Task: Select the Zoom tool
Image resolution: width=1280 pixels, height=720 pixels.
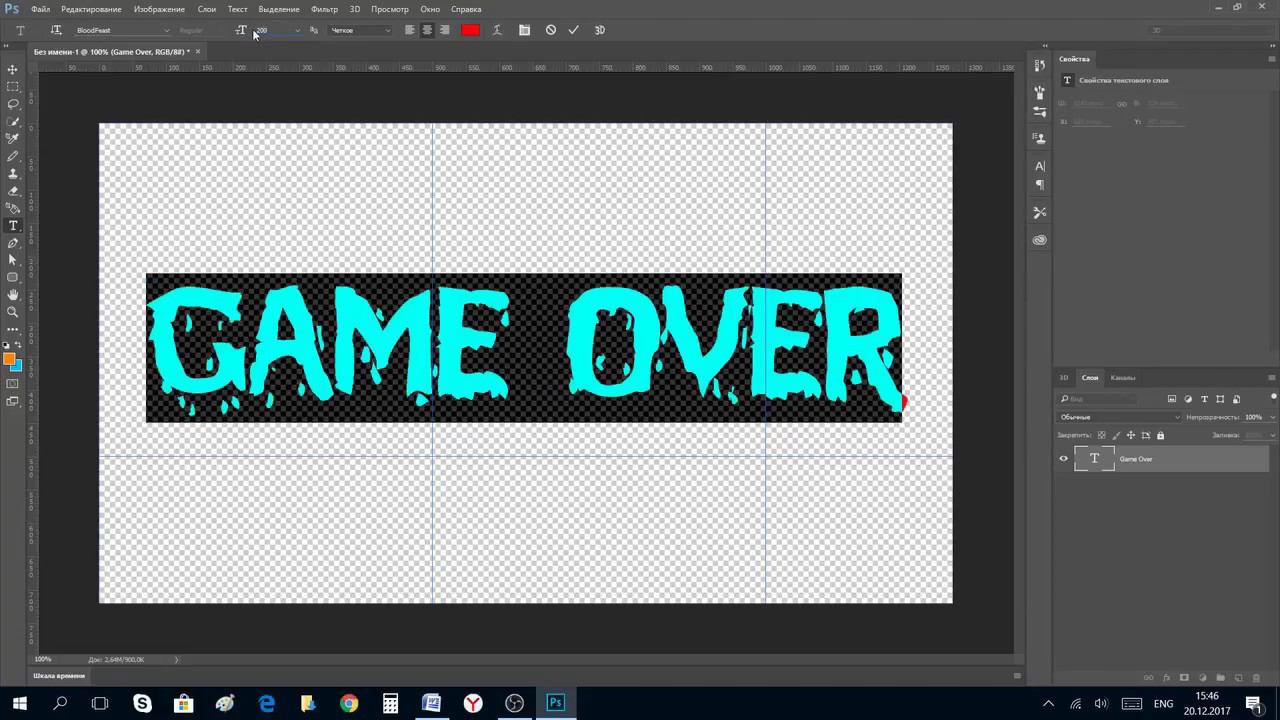Action: tap(13, 312)
